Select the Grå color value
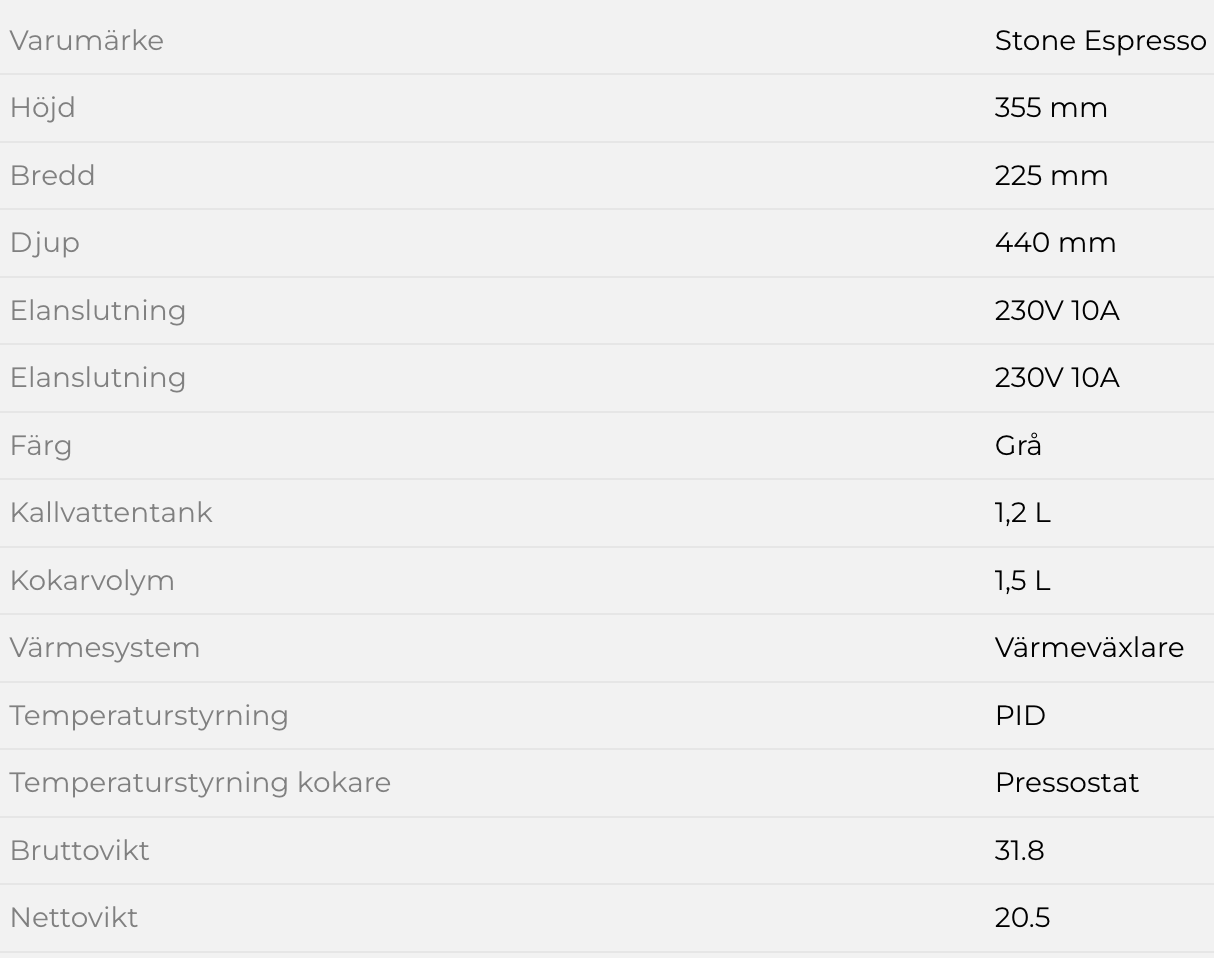Viewport: 1214px width, 958px height. coord(1018,445)
